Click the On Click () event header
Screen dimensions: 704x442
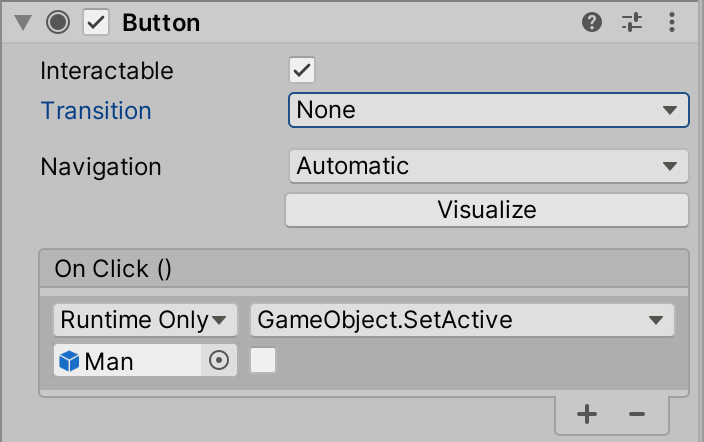pos(114,268)
